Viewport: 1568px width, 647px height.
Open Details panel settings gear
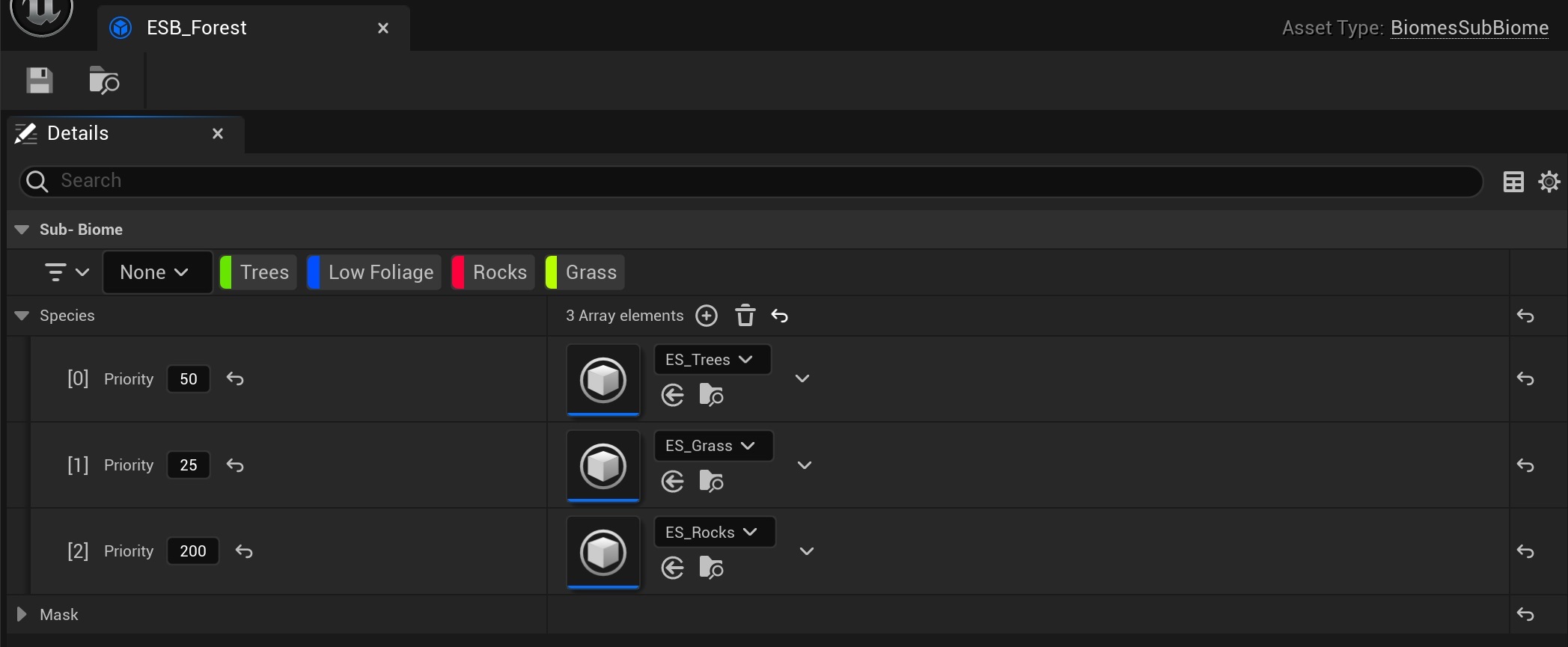click(x=1549, y=182)
